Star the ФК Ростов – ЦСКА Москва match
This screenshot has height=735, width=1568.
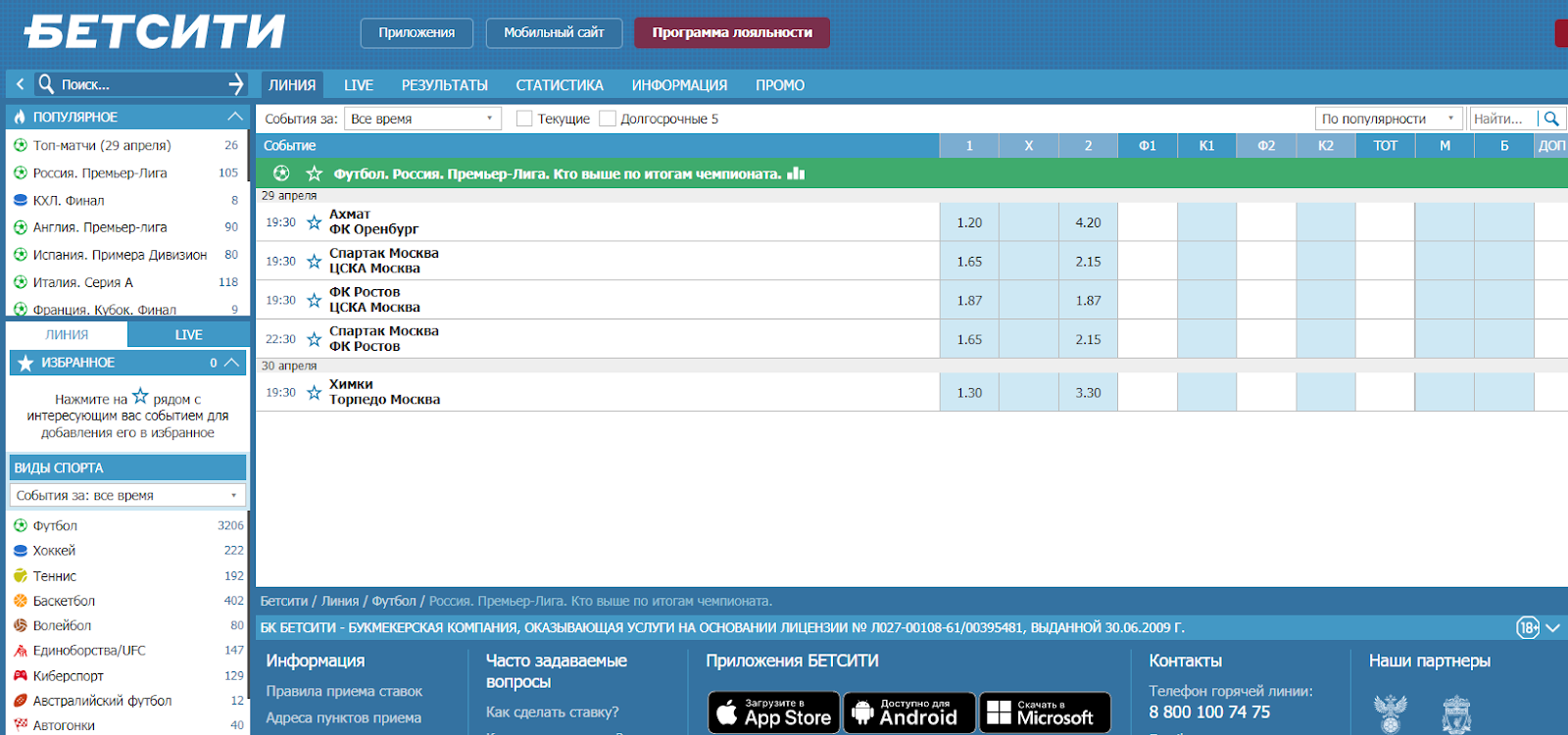click(314, 300)
